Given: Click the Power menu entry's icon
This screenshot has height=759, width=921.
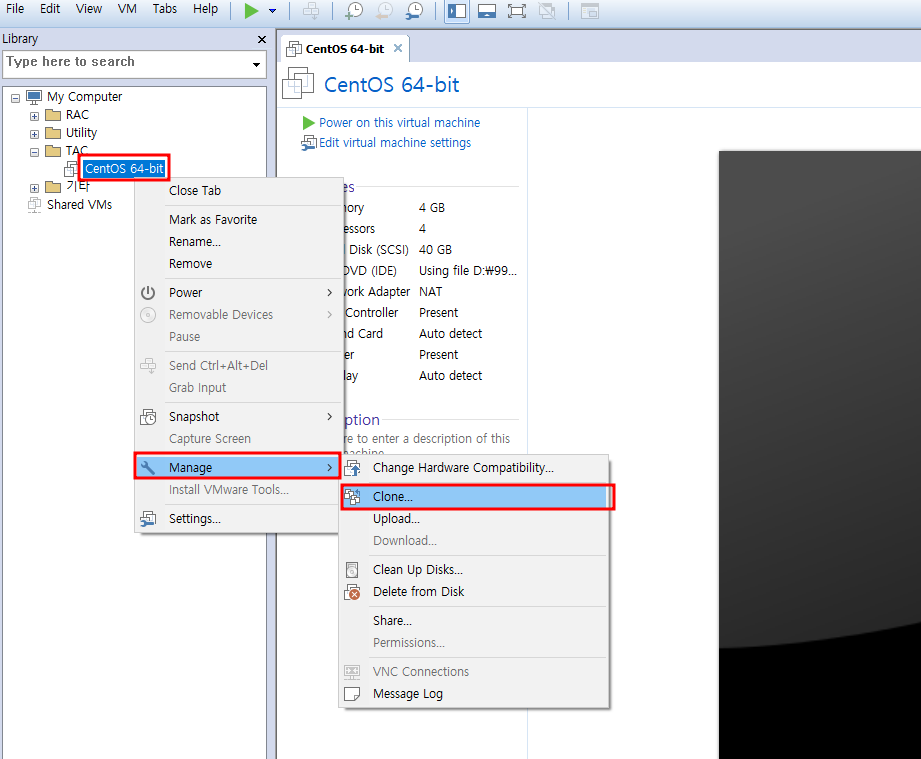Looking at the screenshot, I should pyautogui.click(x=148, y=293).
